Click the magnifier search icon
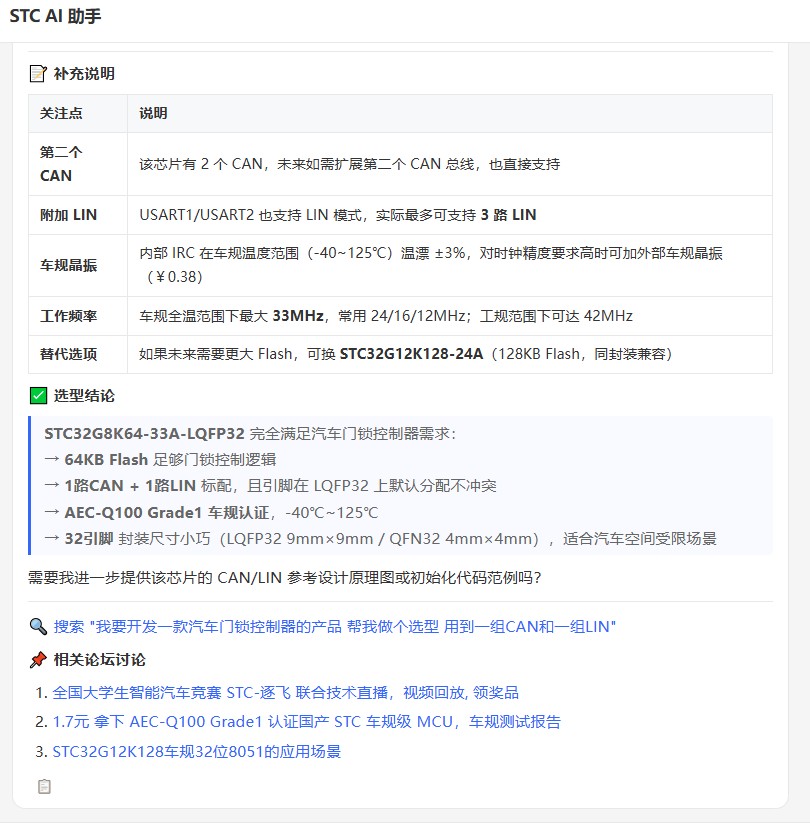Screen dimensions: 810x827 click(38, 627)
